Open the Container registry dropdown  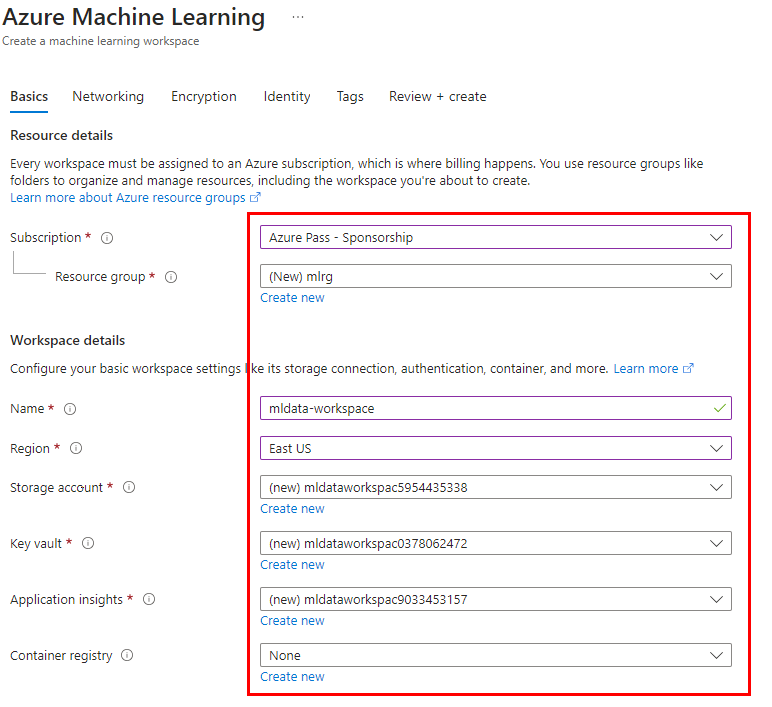click(495, 656)
